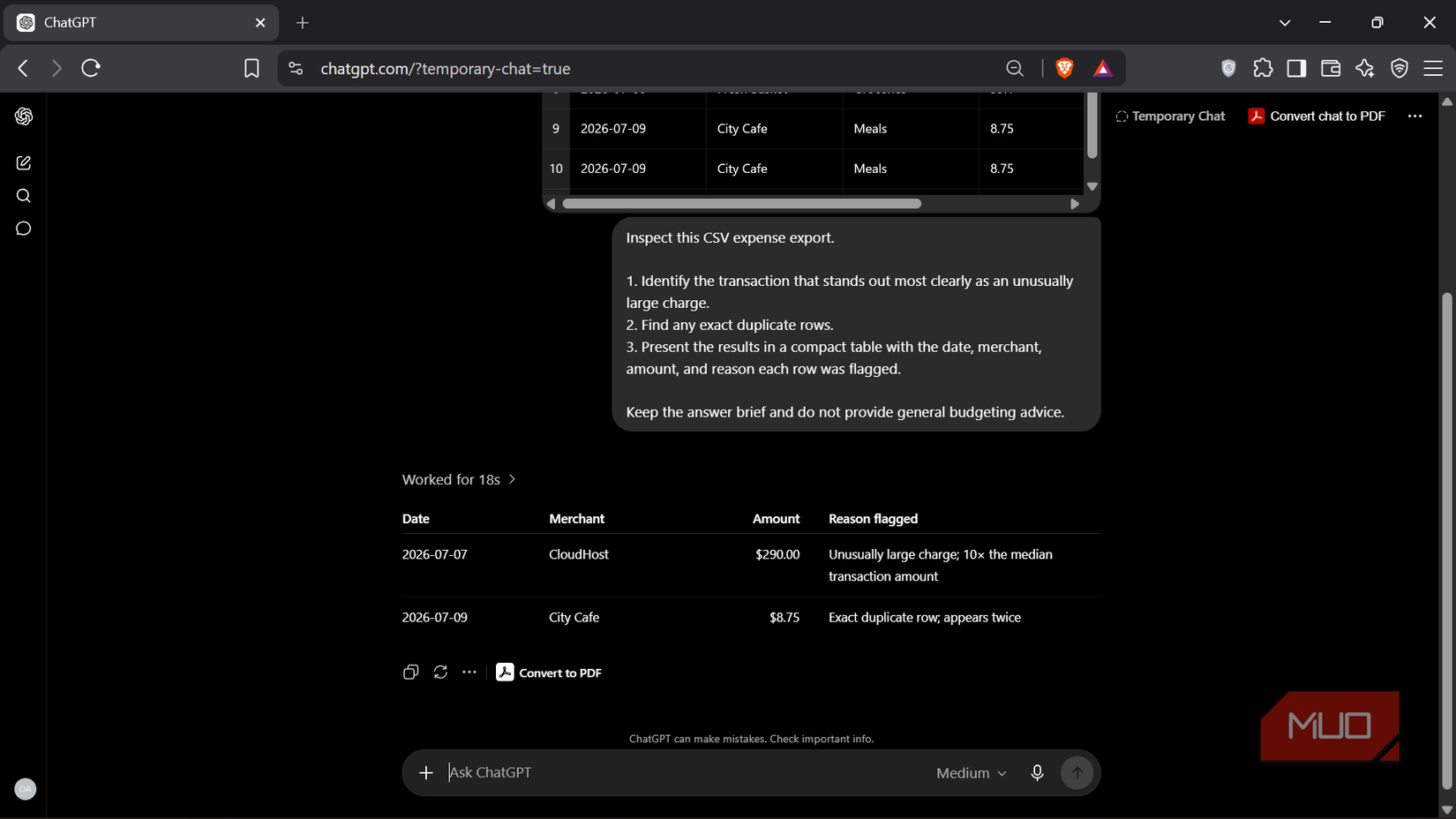Open a new browser tab
The height and width of the screenshot is (819, 1456).
point(303,23)
